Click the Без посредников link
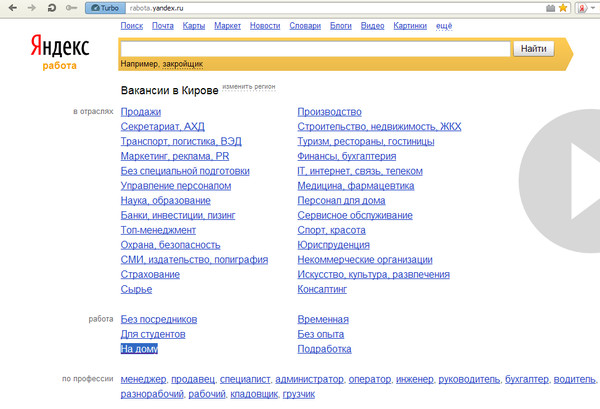Screen dimensions: 600x409 tap(159, 319)
